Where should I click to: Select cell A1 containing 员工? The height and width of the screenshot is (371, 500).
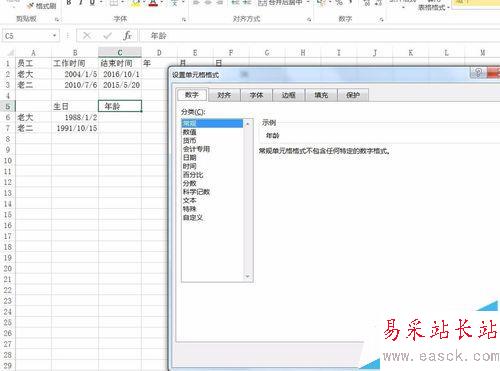[x=33, y=63]
